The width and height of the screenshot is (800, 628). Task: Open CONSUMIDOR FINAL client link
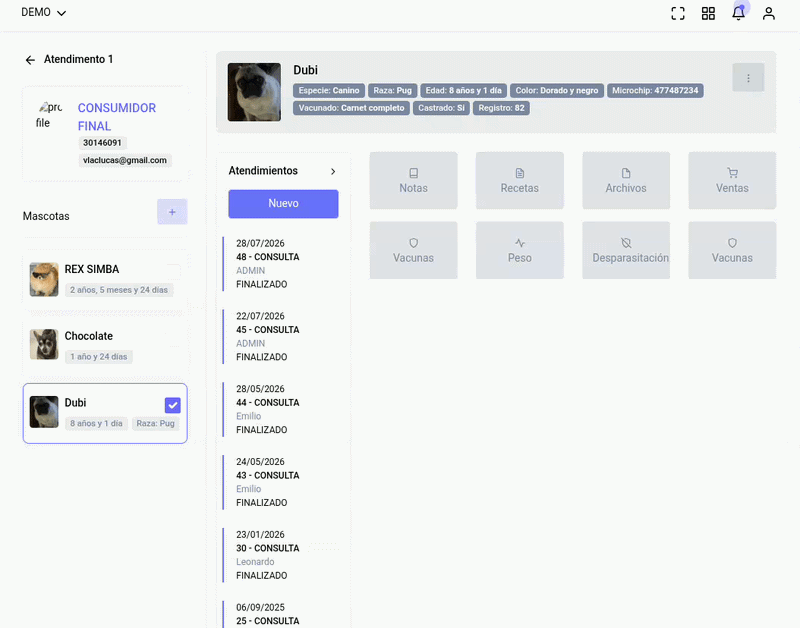point(116,117)
